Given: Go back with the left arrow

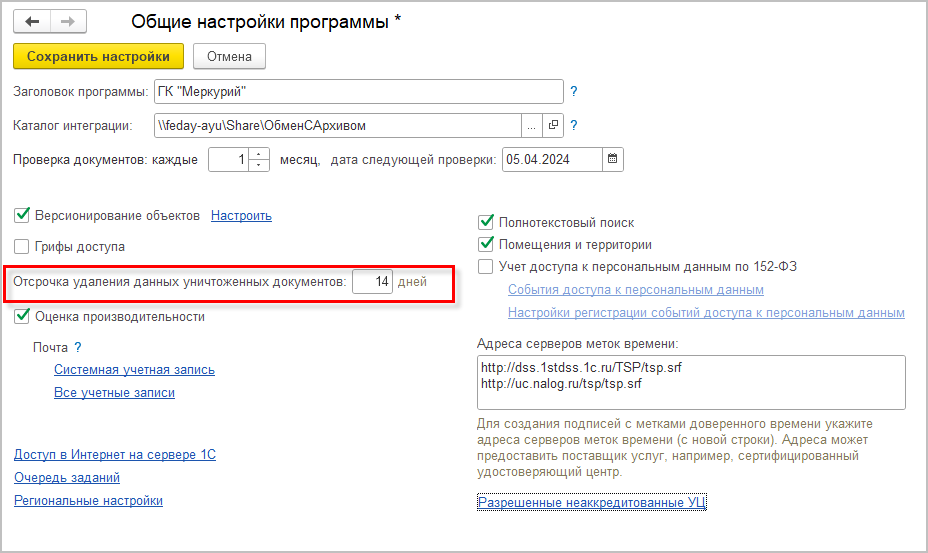Looking at the screenshot, I should pos(32,21).
